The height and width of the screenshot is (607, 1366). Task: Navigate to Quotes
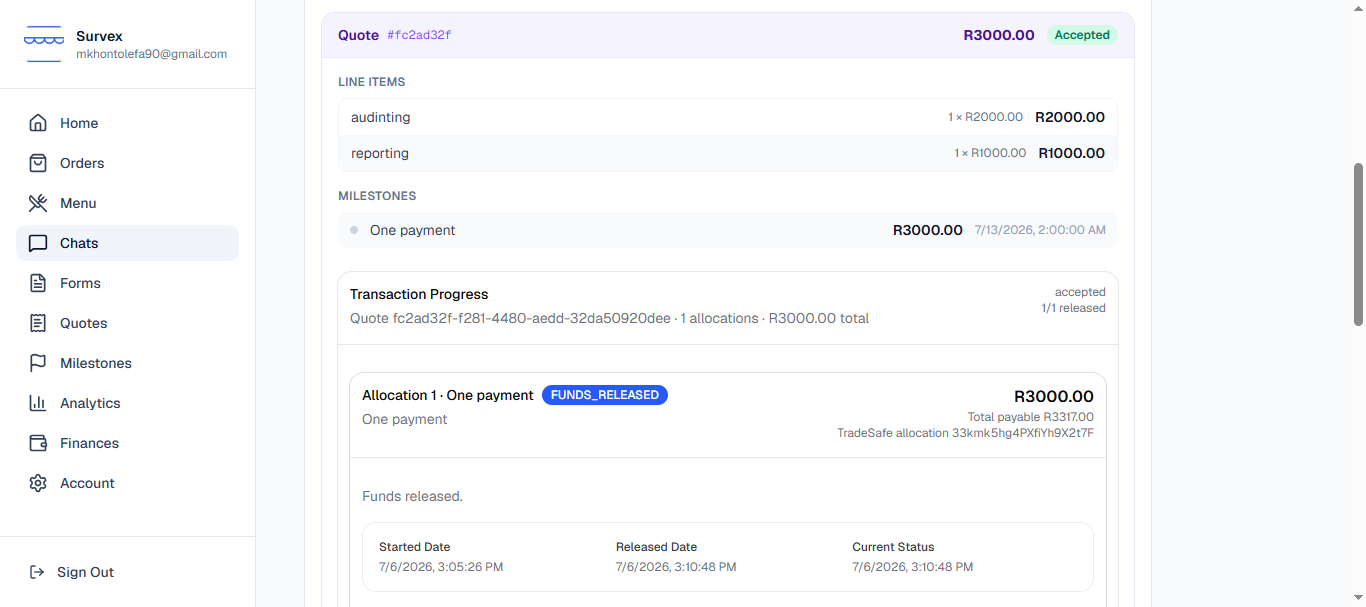pos(127,323)
